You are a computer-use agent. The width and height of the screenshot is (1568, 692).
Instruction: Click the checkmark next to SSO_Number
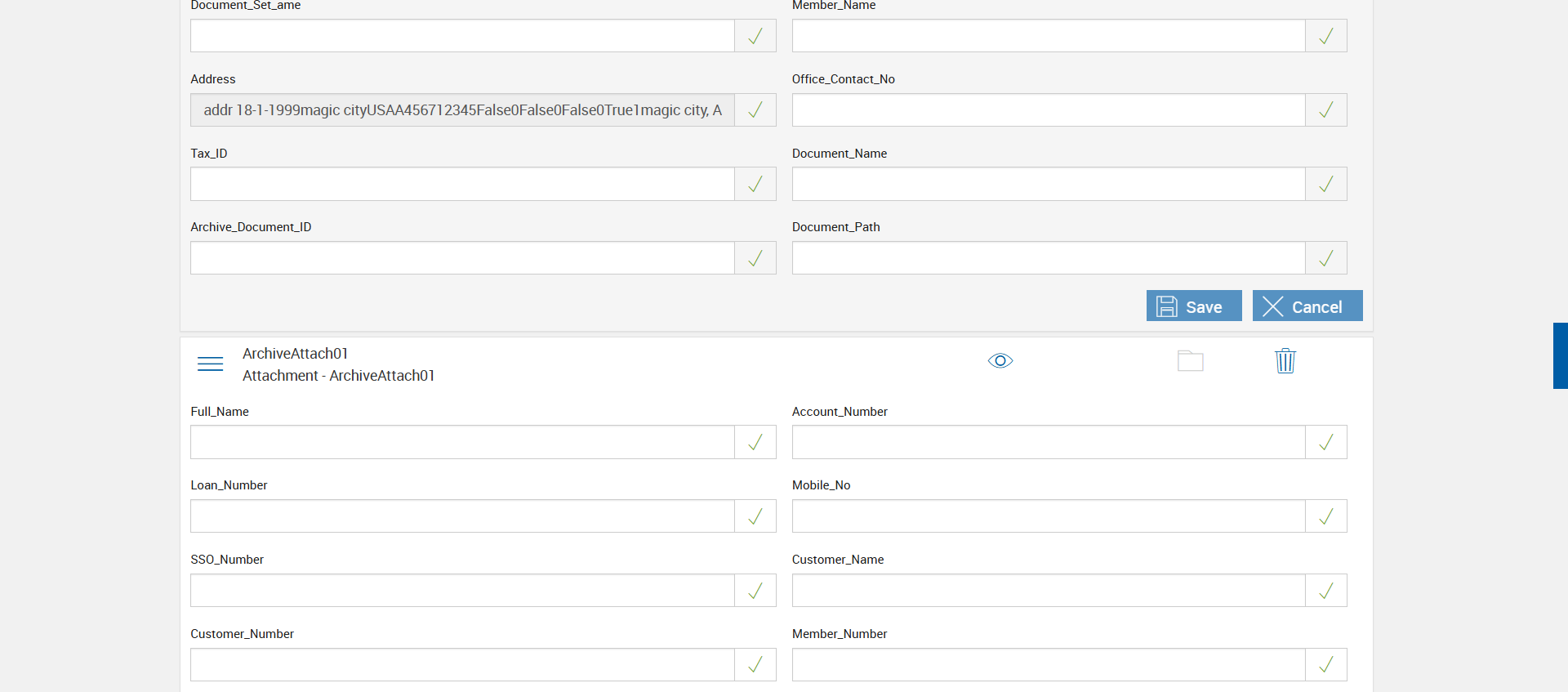755,591
